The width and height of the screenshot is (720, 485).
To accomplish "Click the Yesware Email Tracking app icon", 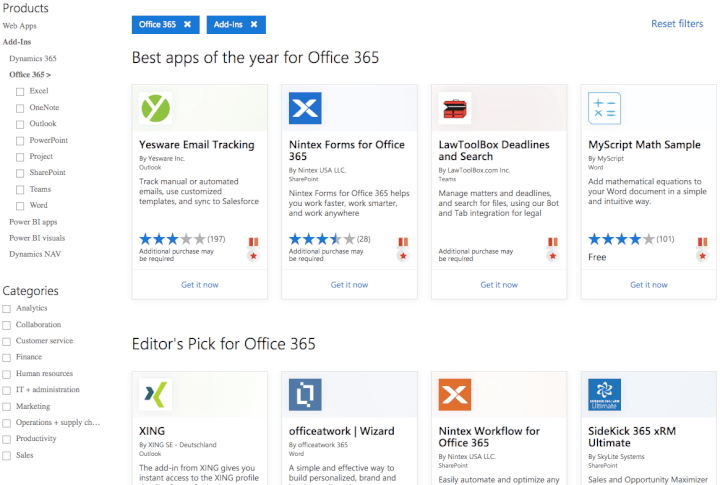I will [x=155, y=108].
